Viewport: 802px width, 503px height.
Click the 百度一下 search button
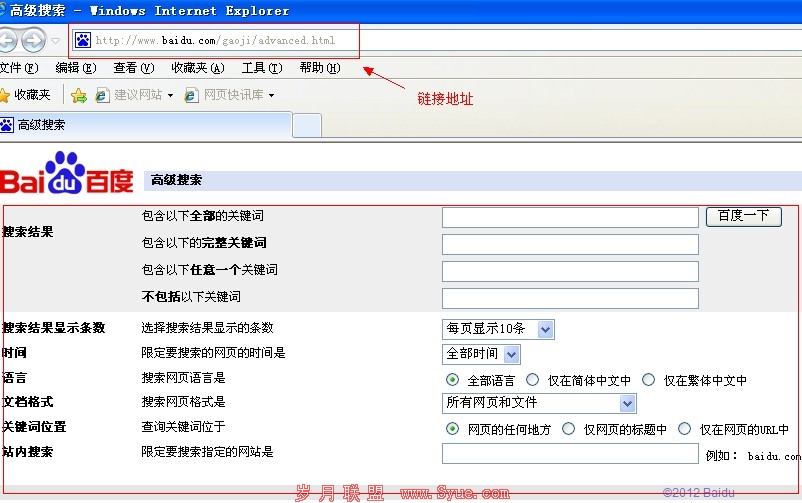tap(743, 216)
